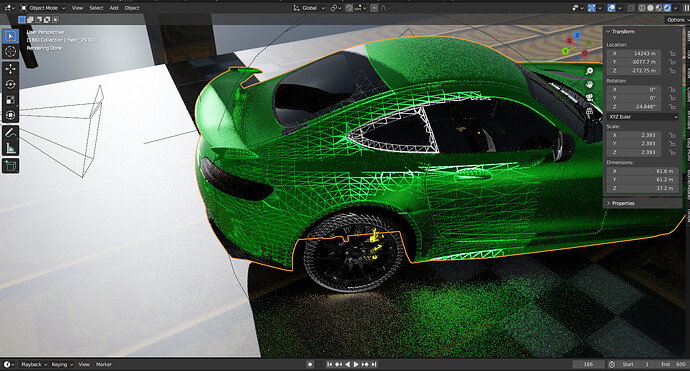Lock the Rotation Z axis

click(672, 107)
